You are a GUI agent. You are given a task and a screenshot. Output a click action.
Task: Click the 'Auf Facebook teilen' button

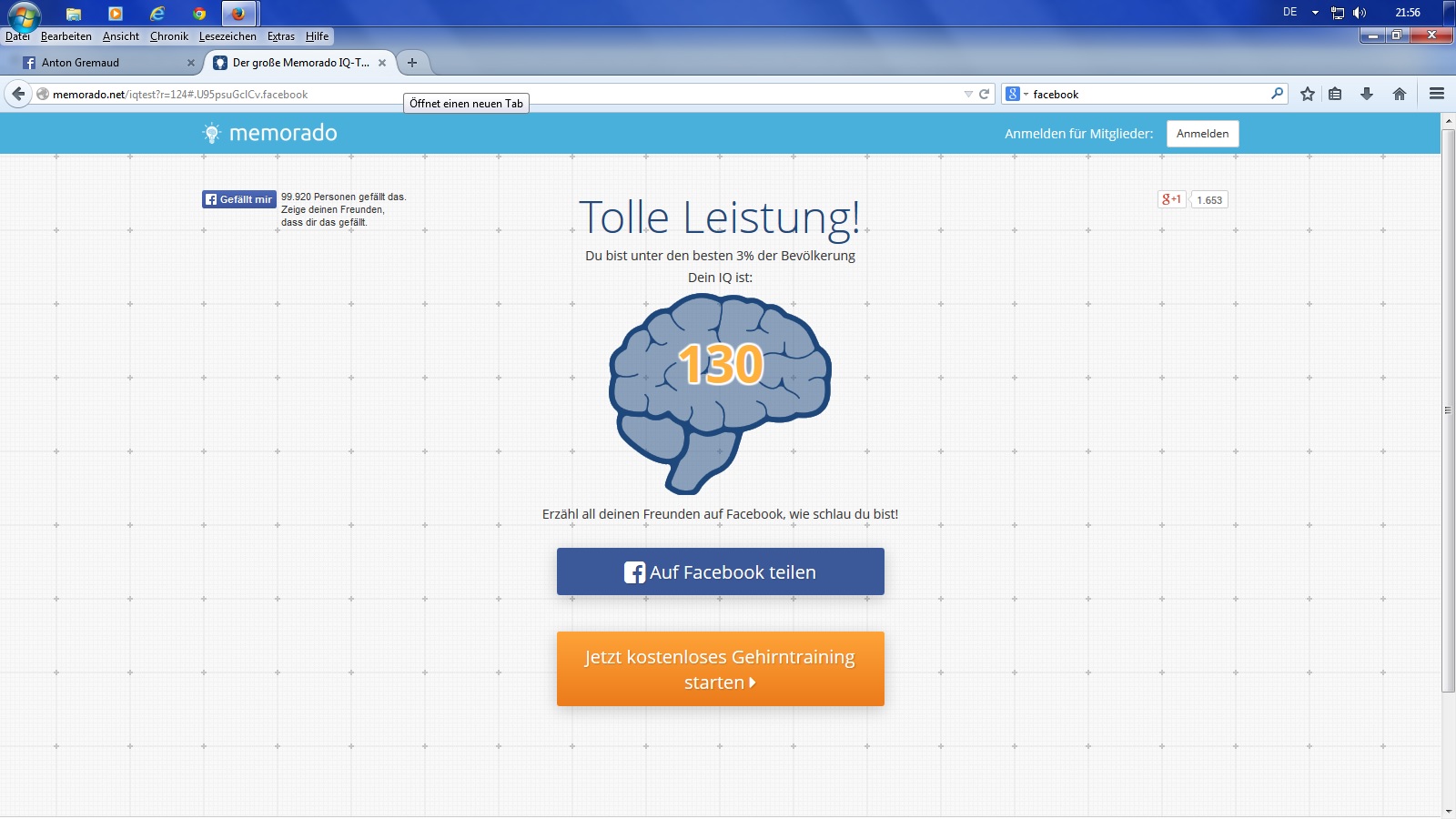pyautogui.click(x=720, y=571)
